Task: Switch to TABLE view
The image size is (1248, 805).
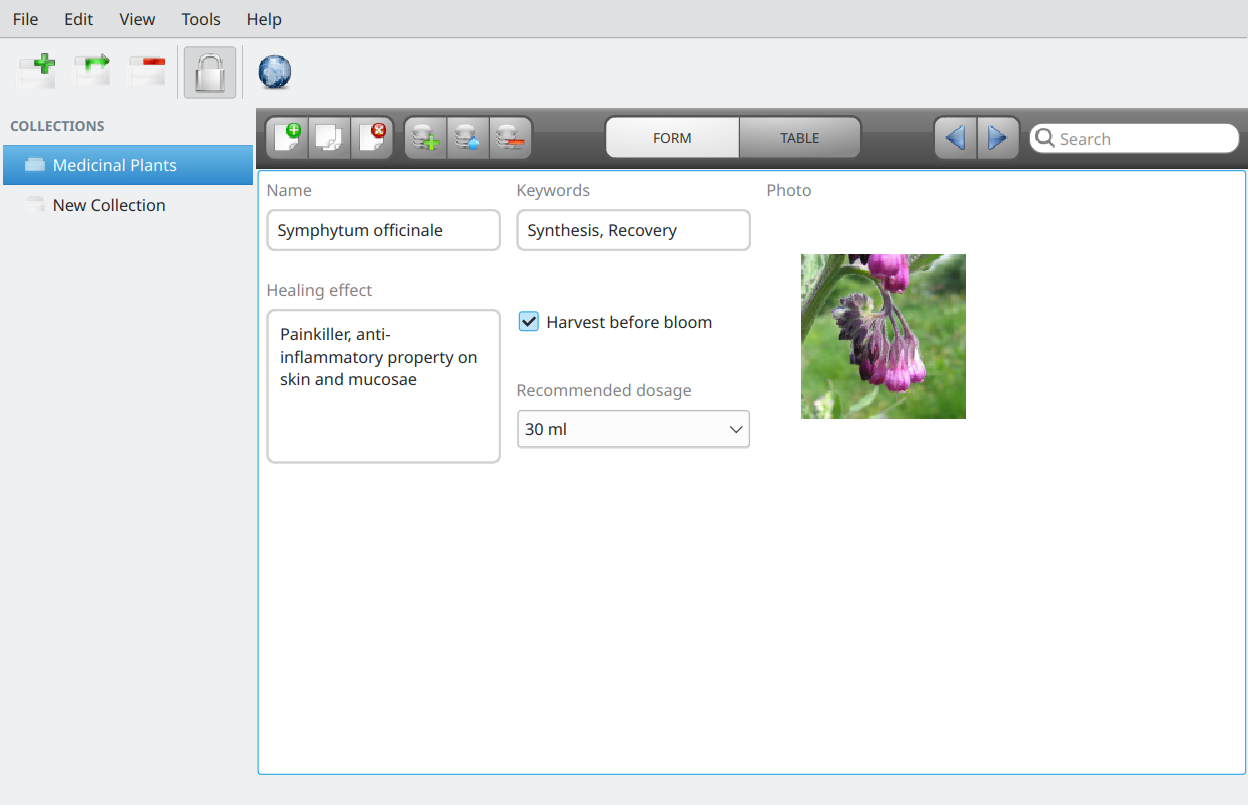Action: 800,138
